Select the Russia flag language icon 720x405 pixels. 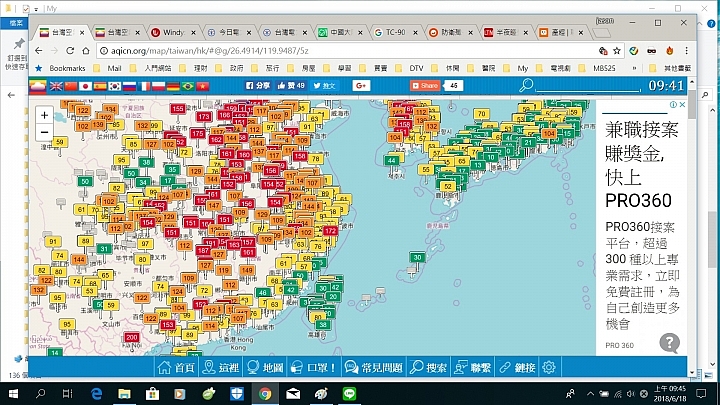tap(129, 86)
